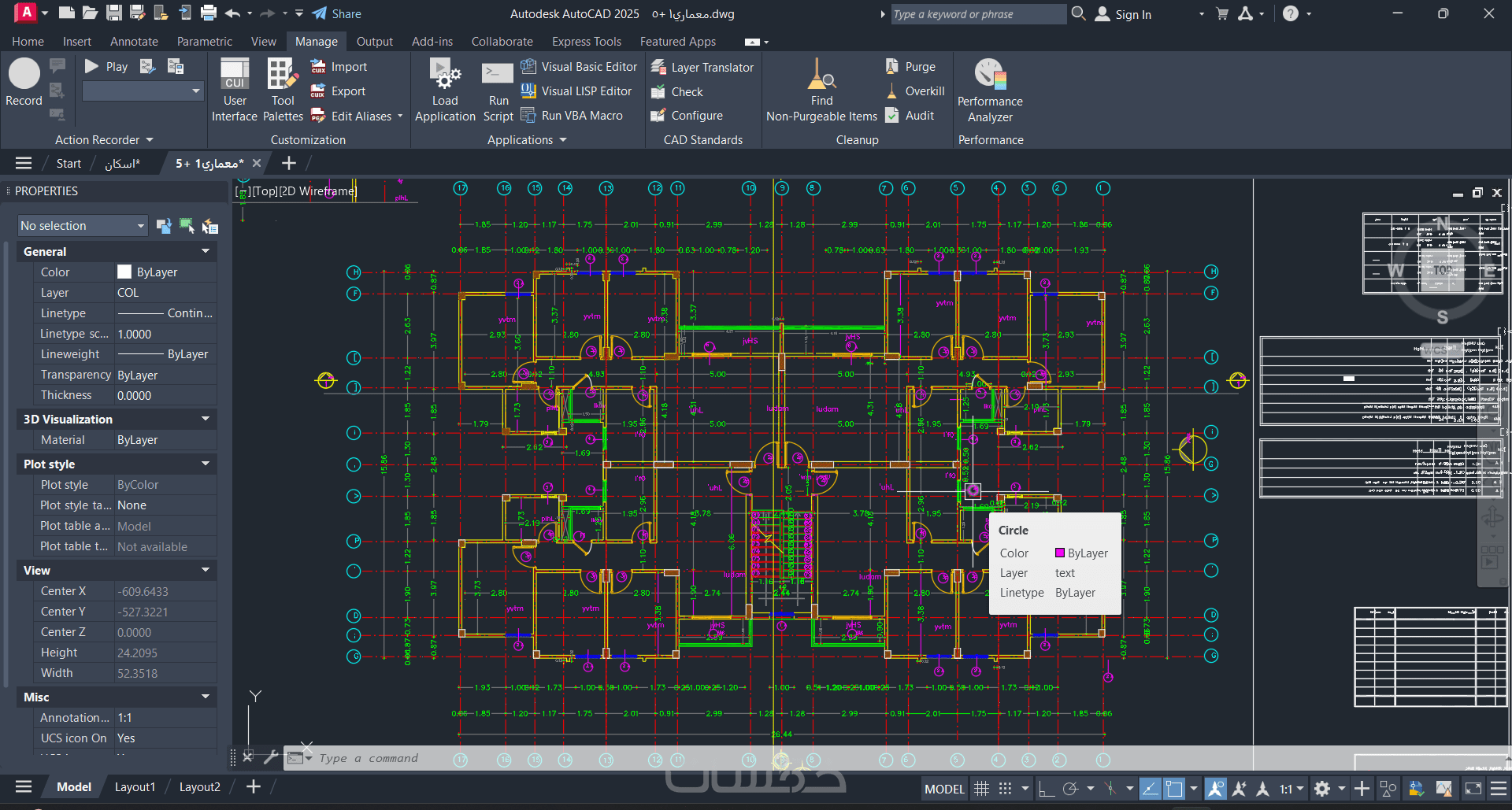Open the Purge tool

point(910,67)
